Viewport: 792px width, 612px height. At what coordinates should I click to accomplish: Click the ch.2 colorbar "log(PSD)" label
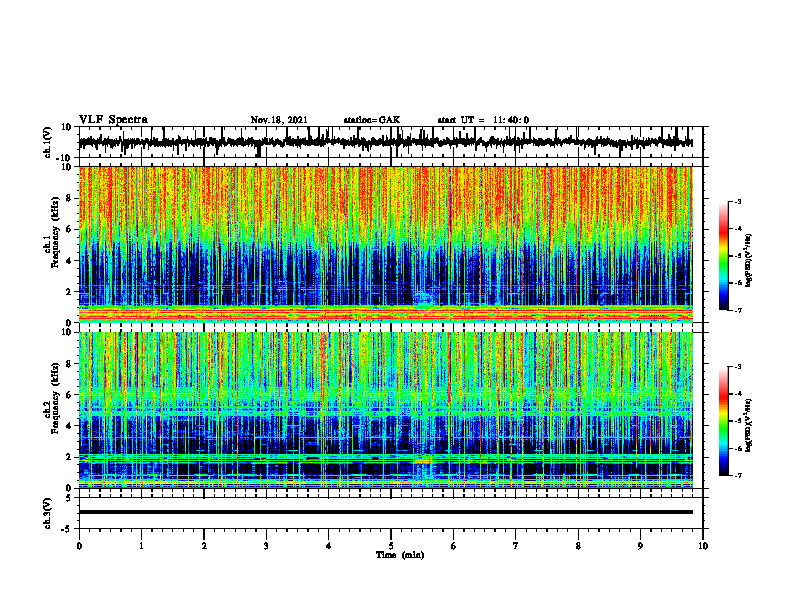749,424
